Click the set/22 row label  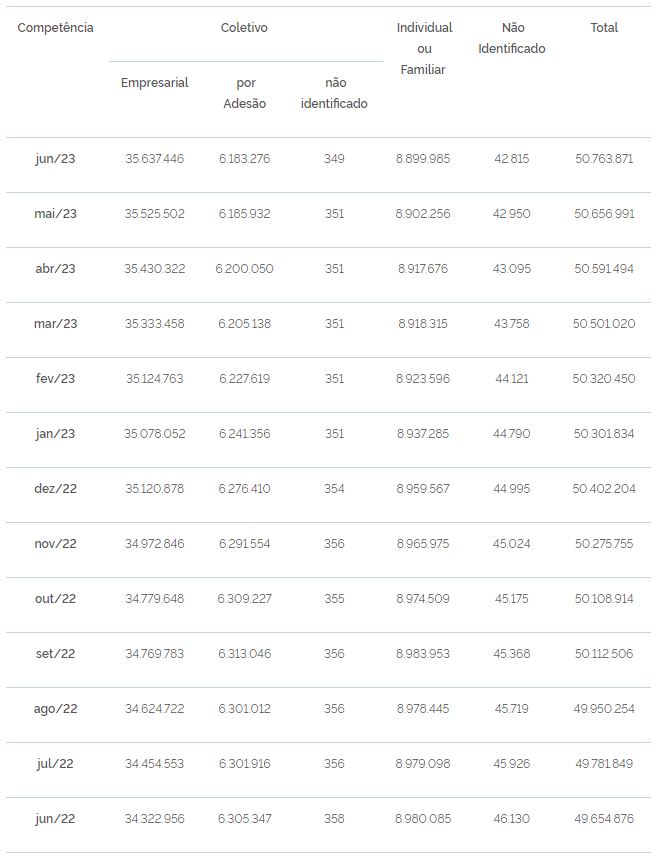[55, 653]
